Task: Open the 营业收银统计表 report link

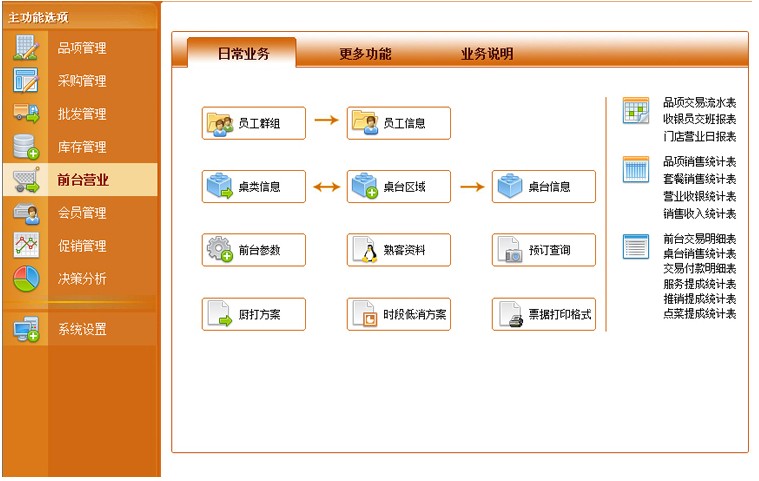Action: pyautogui.click(x=699, y=196)
